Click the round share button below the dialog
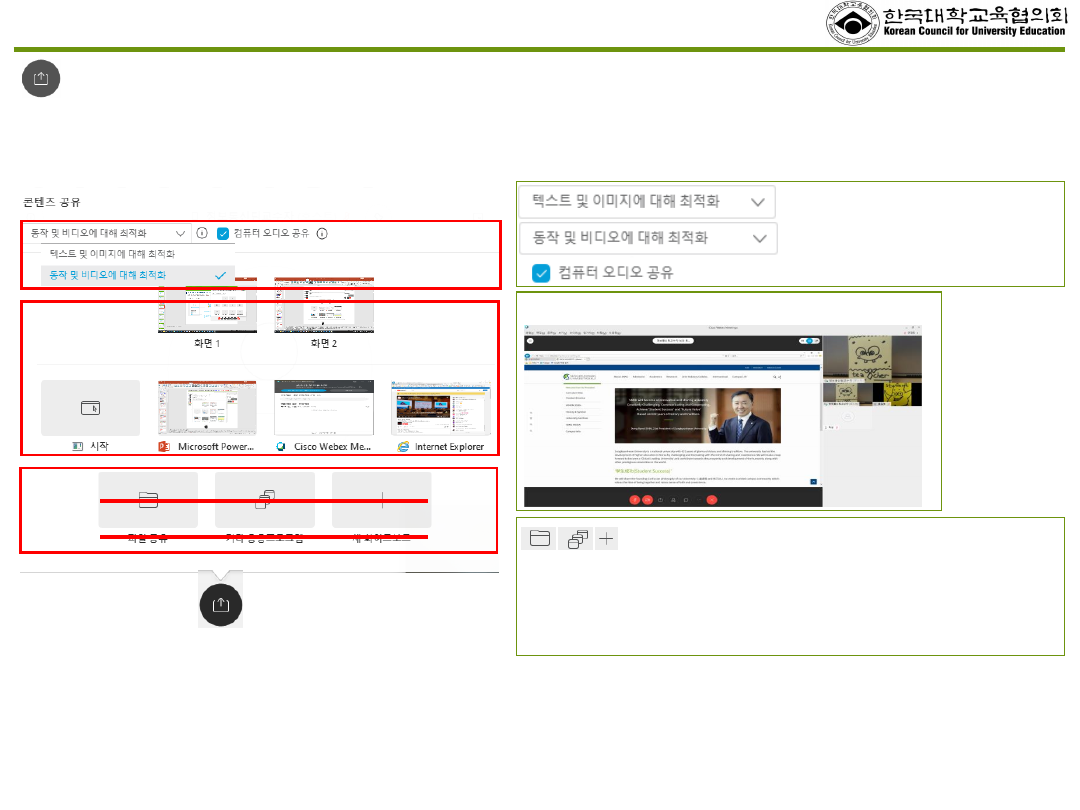 click(221, 606)
